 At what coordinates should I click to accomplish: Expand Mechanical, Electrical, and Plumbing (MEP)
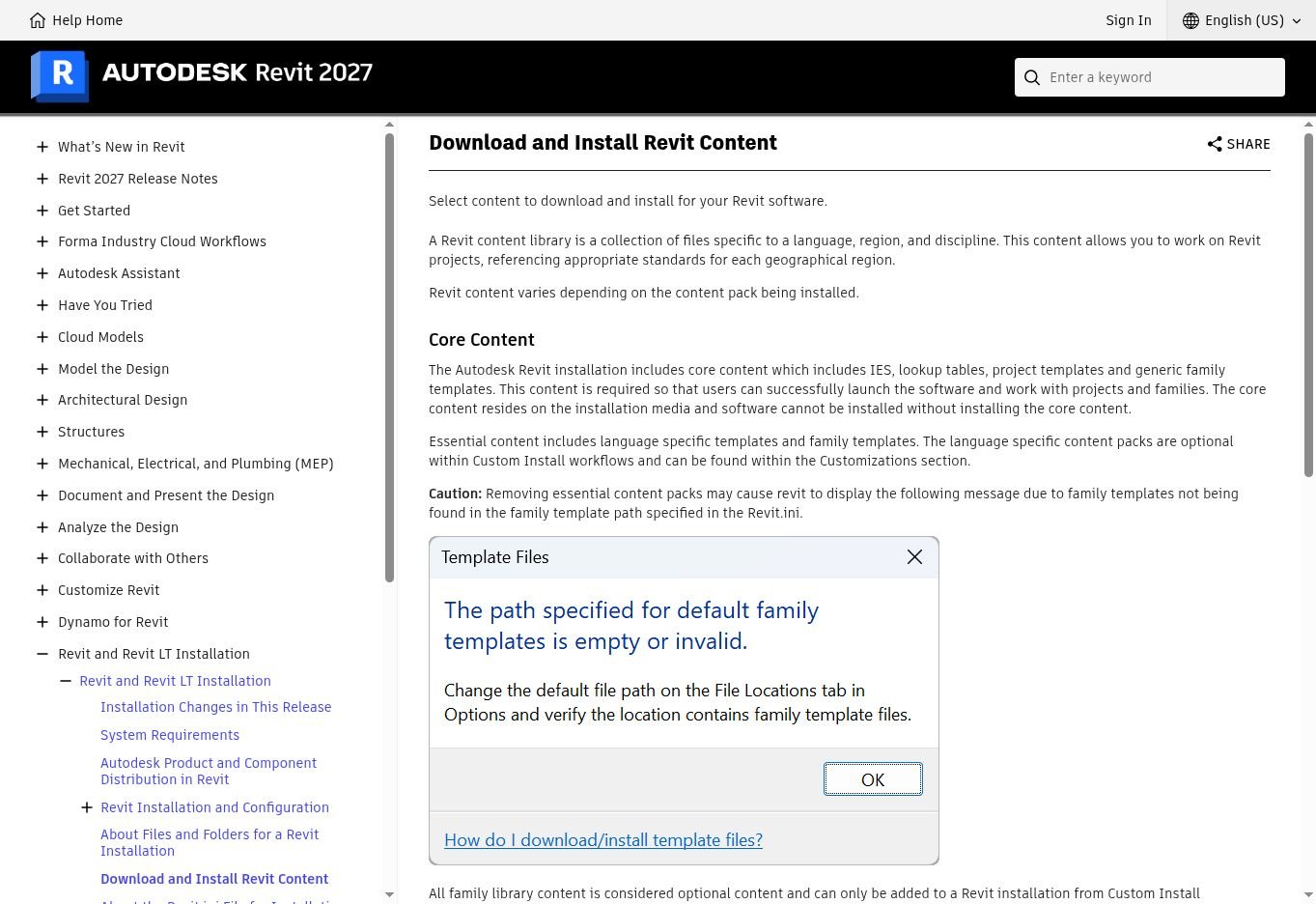pos(42,464)
